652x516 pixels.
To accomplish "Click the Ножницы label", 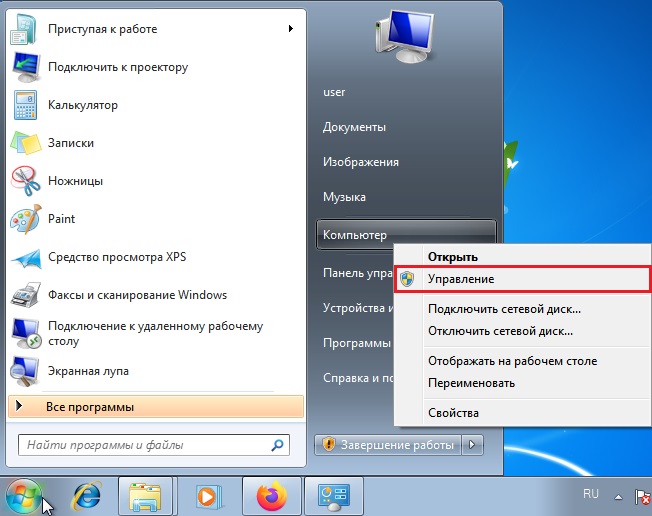I will [x=75, y=181].
